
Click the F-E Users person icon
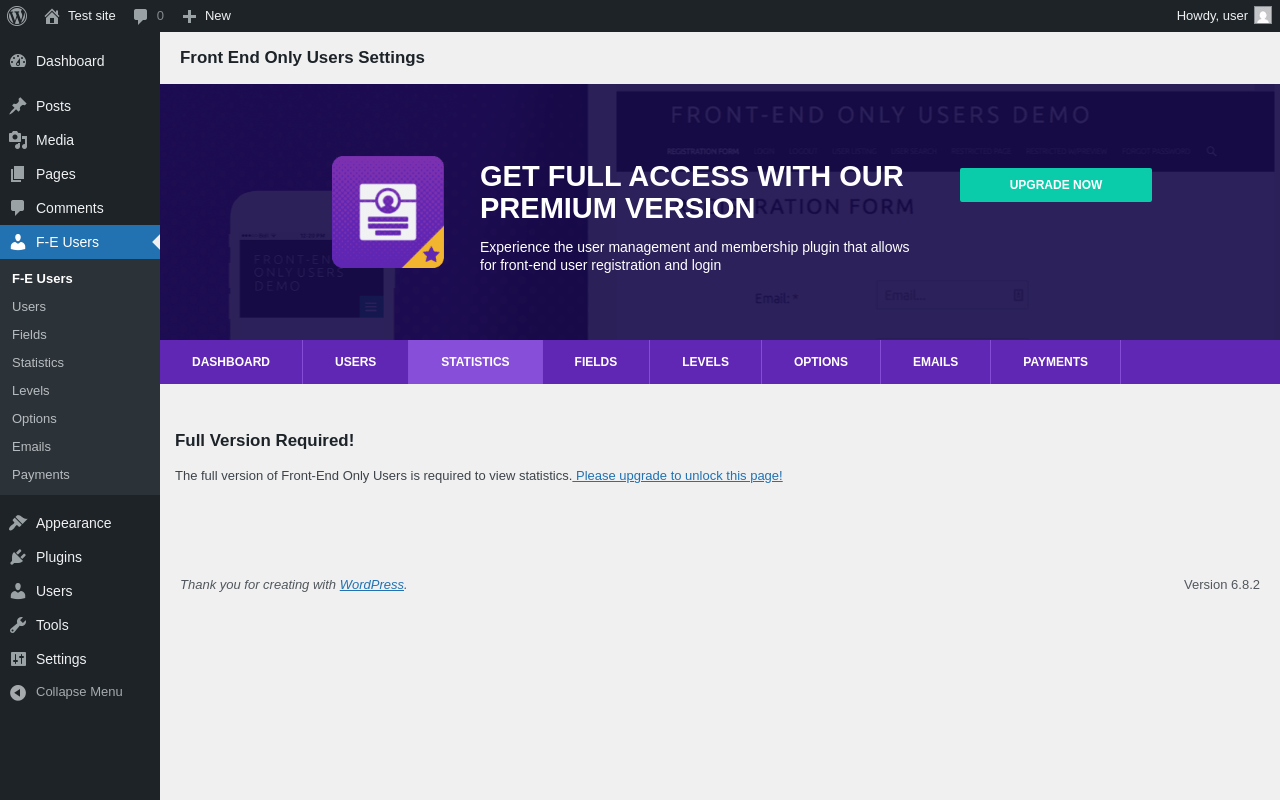(18, 242)
